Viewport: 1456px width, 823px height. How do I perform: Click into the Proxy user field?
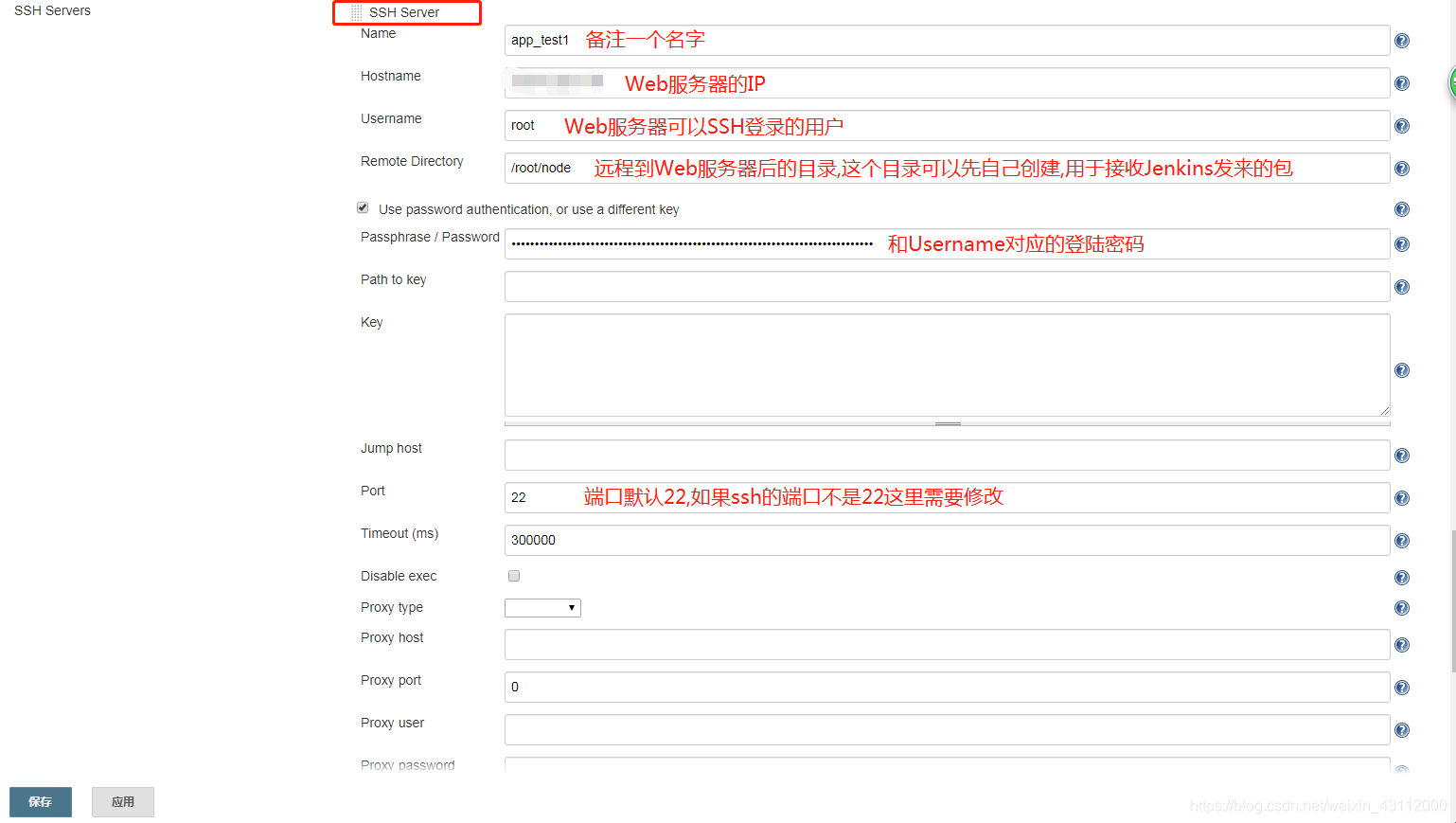[x=947, y=729]
